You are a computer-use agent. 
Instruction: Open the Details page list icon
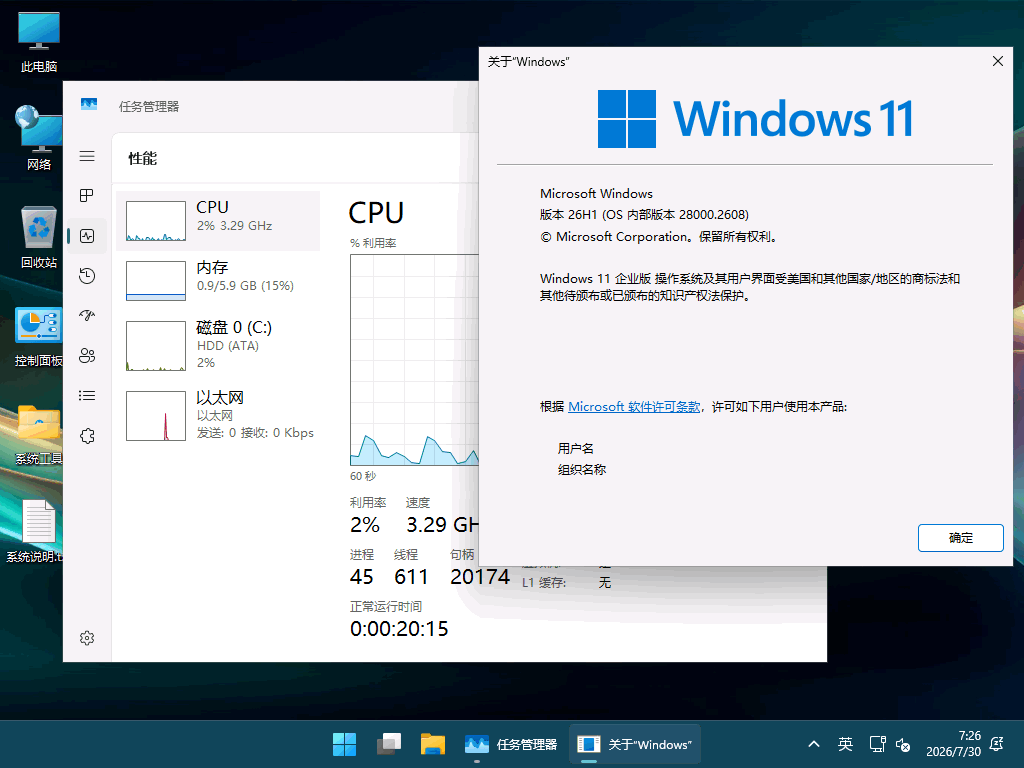[x=87, y=396]
